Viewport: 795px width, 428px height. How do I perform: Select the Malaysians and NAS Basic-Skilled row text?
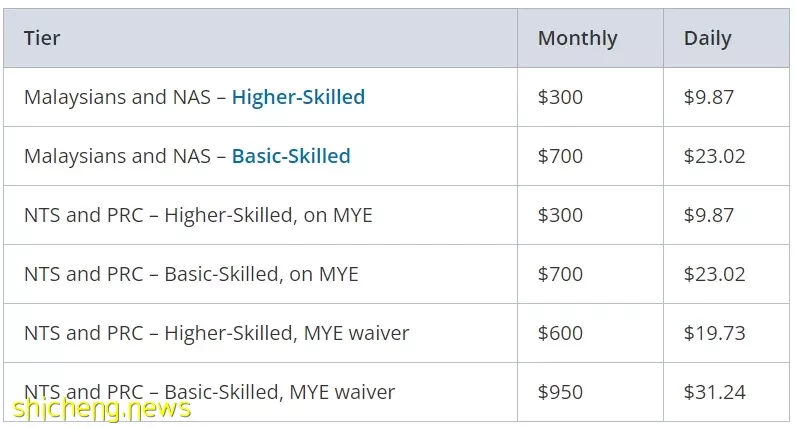point(187,156)
